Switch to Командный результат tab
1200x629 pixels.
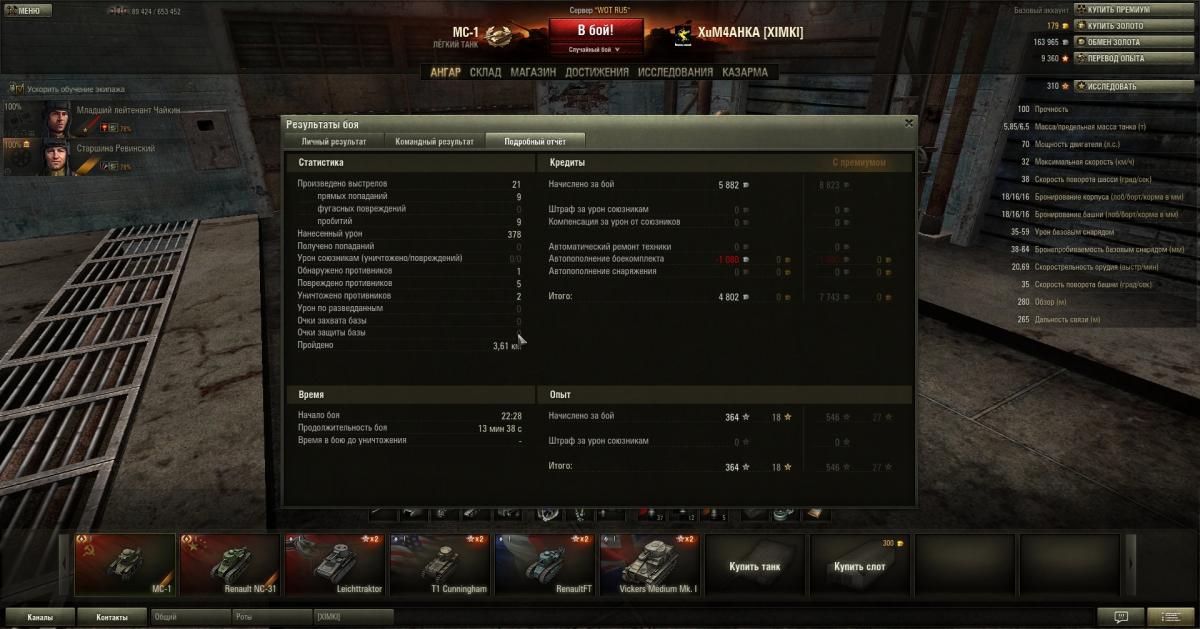coord(434,142)
